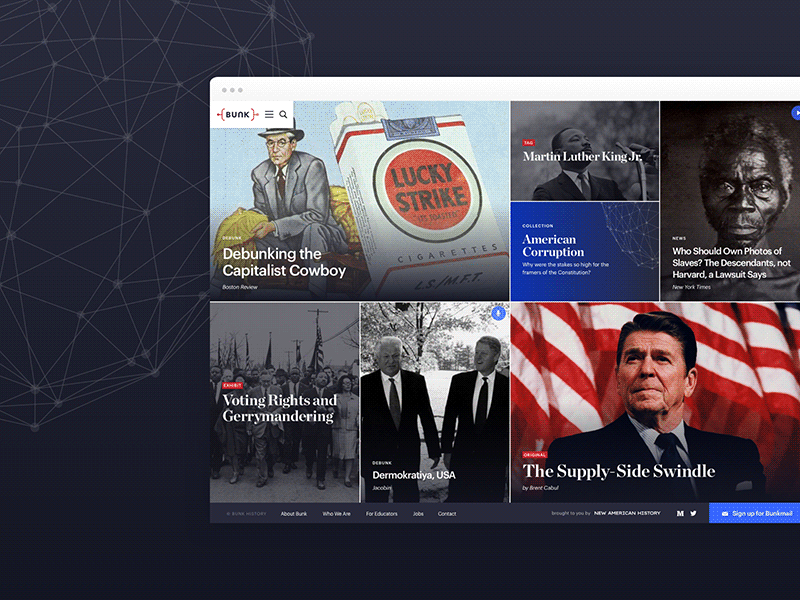Viewport: 800px width, 600px height.
Task: Click the envelope icon on Bunkmail button
Action: pyautogui.click(x=725, y=514)
